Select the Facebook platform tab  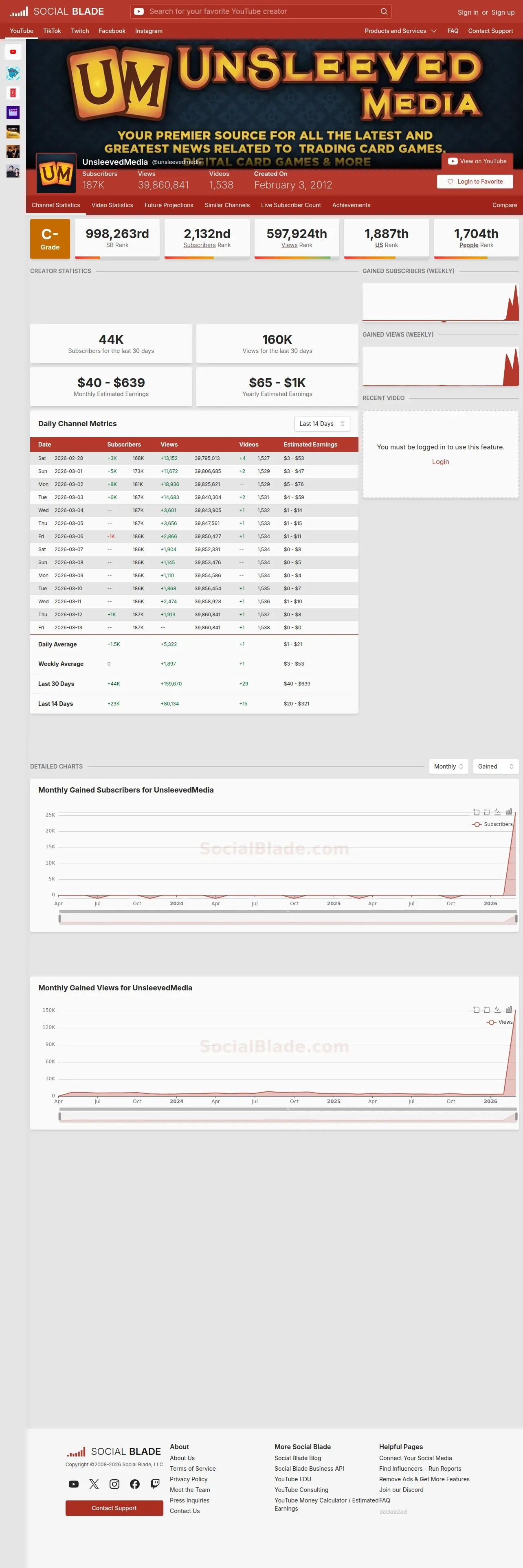pos(112,31)
